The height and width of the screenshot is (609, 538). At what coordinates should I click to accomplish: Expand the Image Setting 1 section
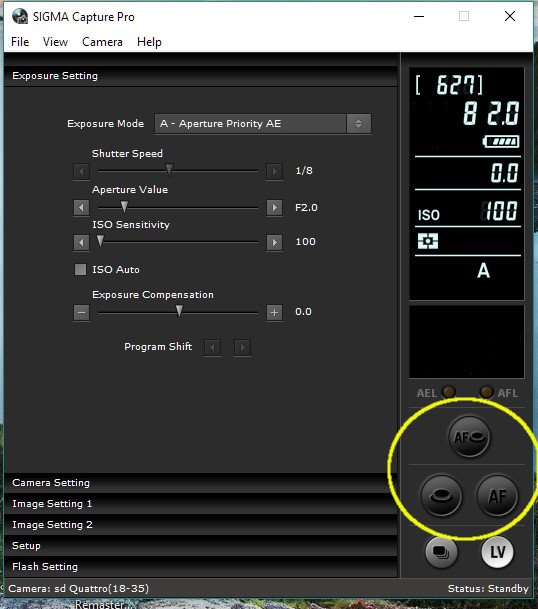[x=200, y=504]
